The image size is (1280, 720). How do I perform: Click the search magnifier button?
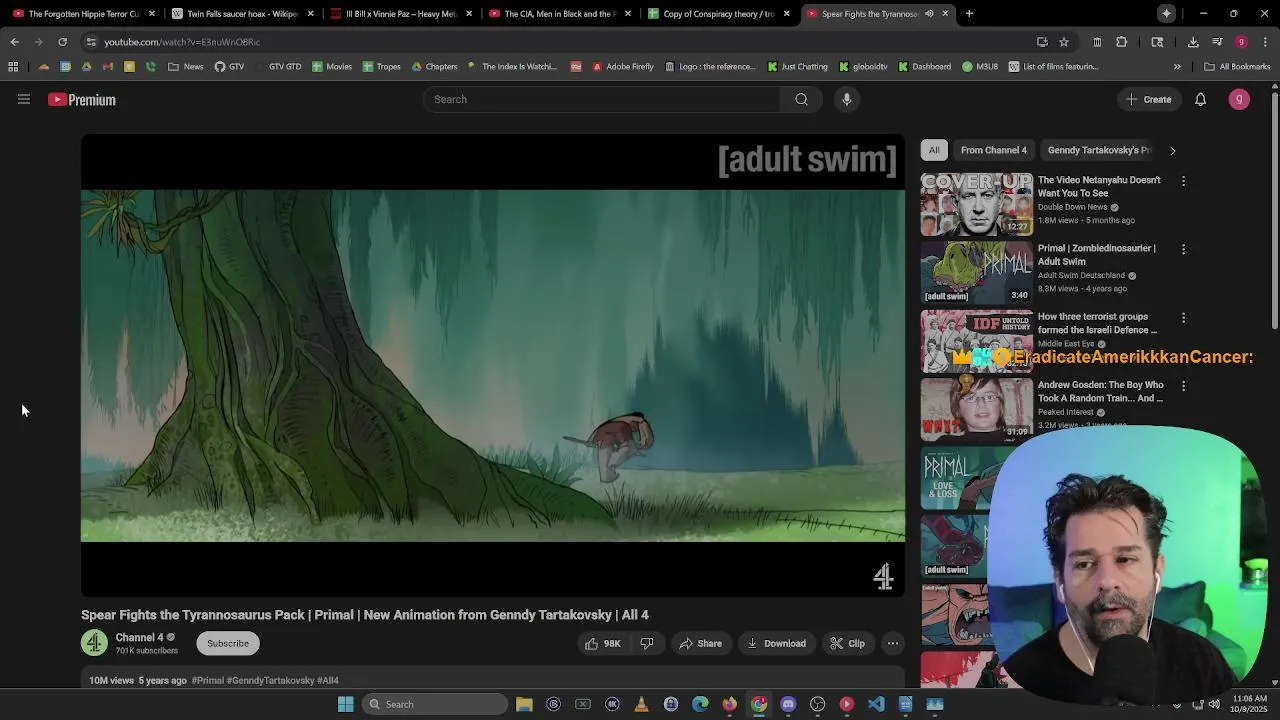[x=801, y=99]
